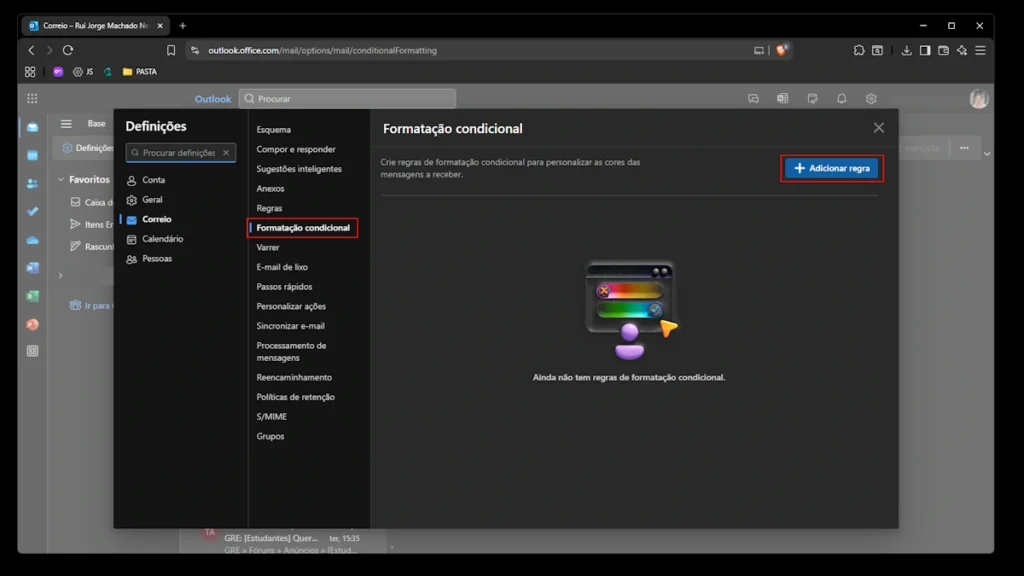Click the Brave Shields icon in address bar
This screenshot has width=1024, height=576.
(782, 50)
